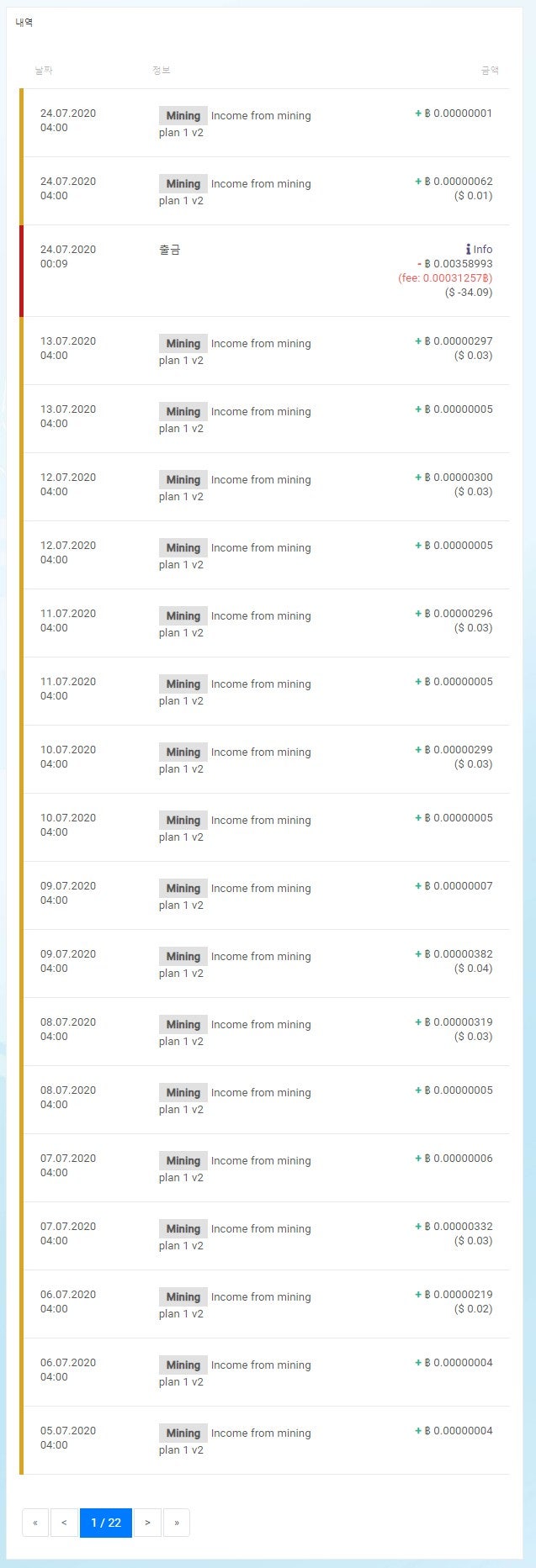Select the Mining badge on the top 24.07.2020 row

(183, 115)
